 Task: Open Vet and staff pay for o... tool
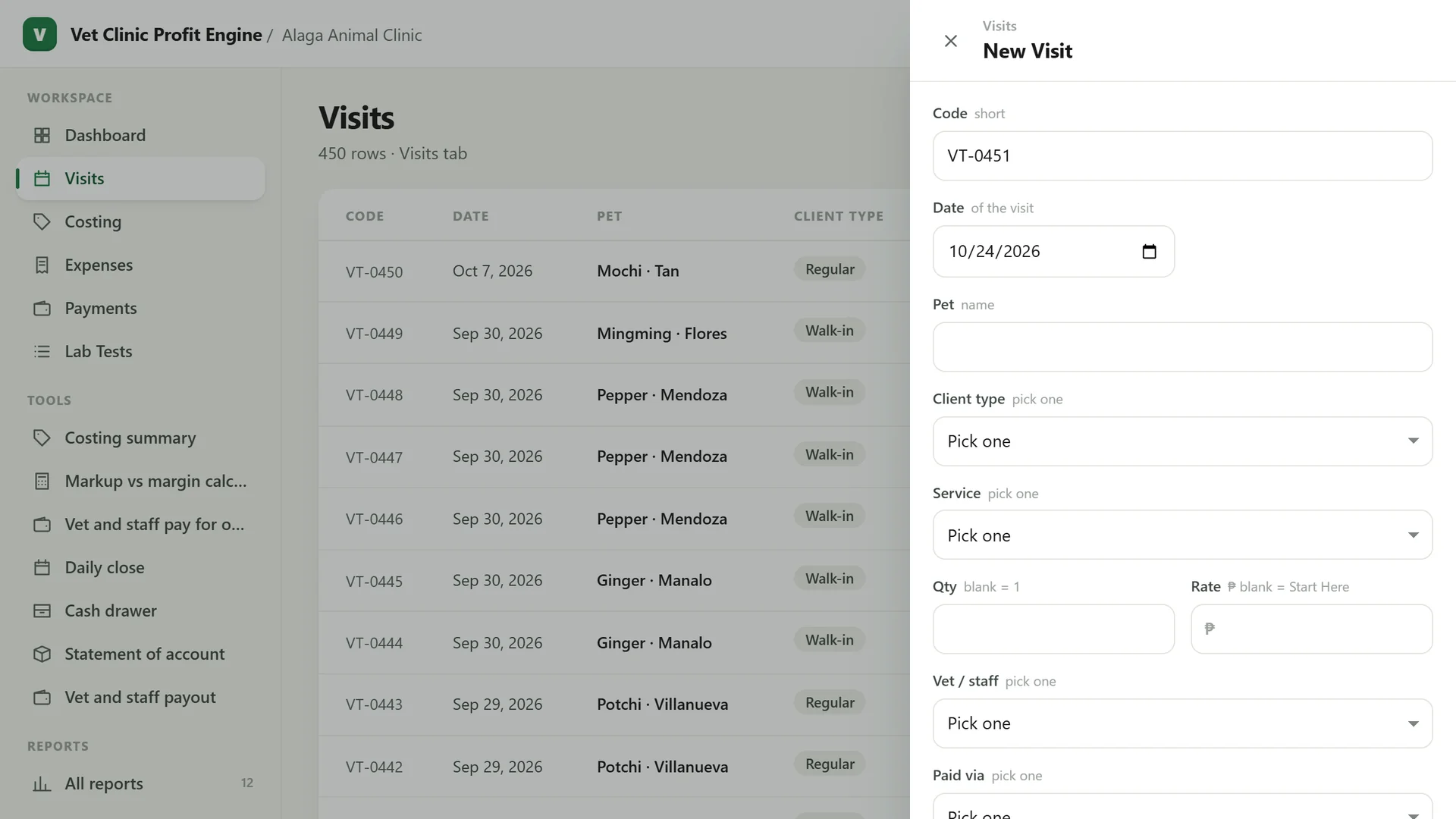141,524
